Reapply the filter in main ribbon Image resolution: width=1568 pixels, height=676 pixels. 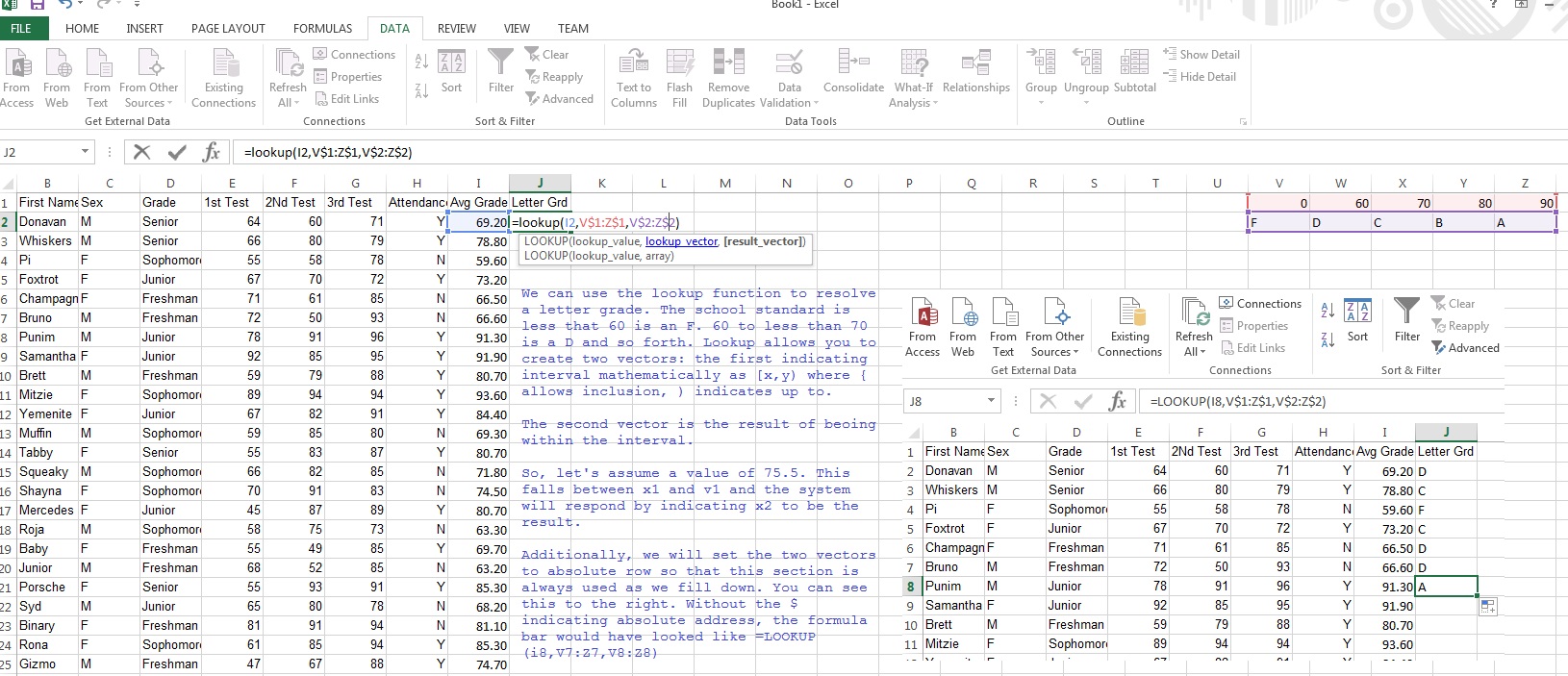coord(554,77)
